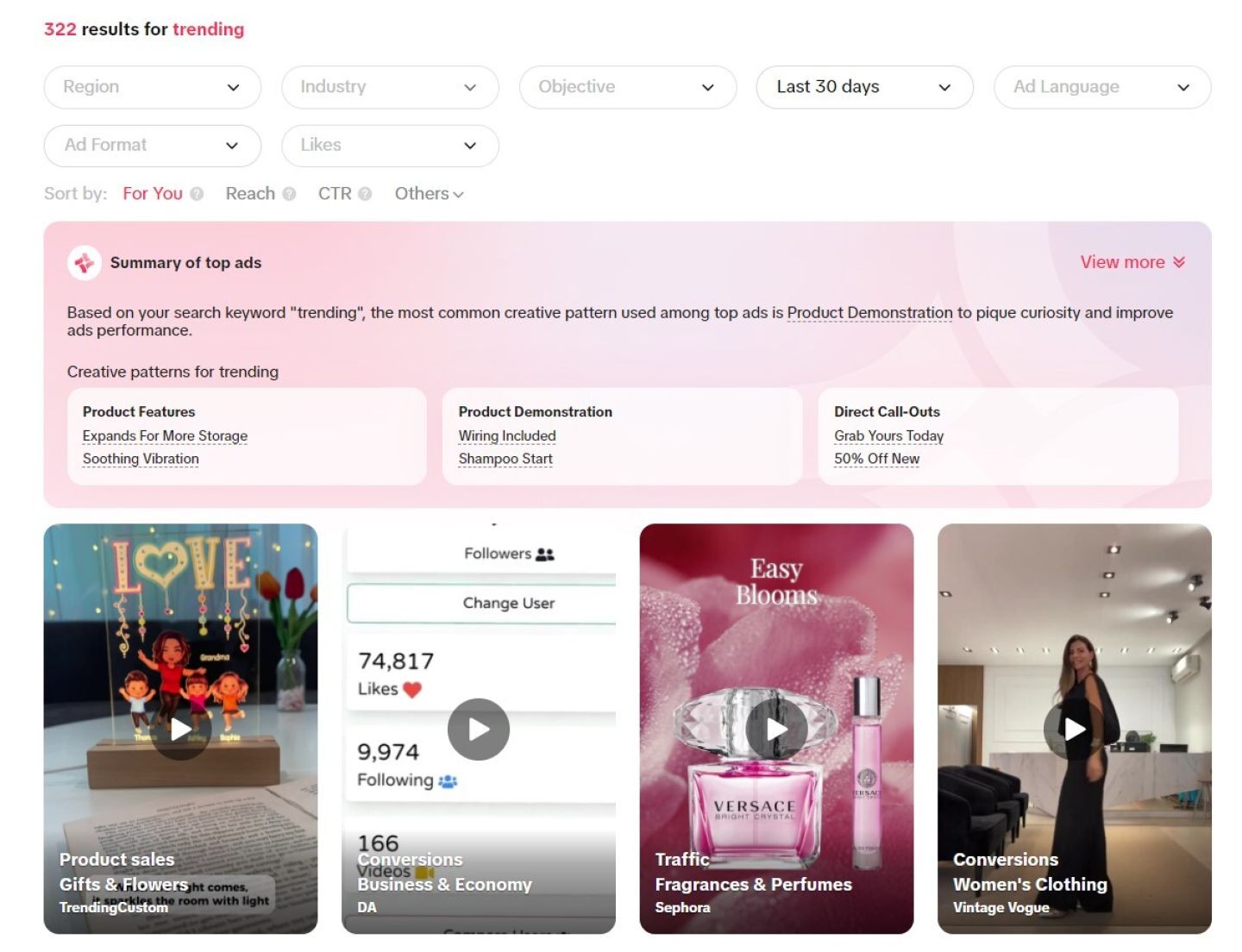Open the Industry dropdown filter
Image resolution: width=1242 pixels, height=952 pixels.
click(x=390, y=87)
